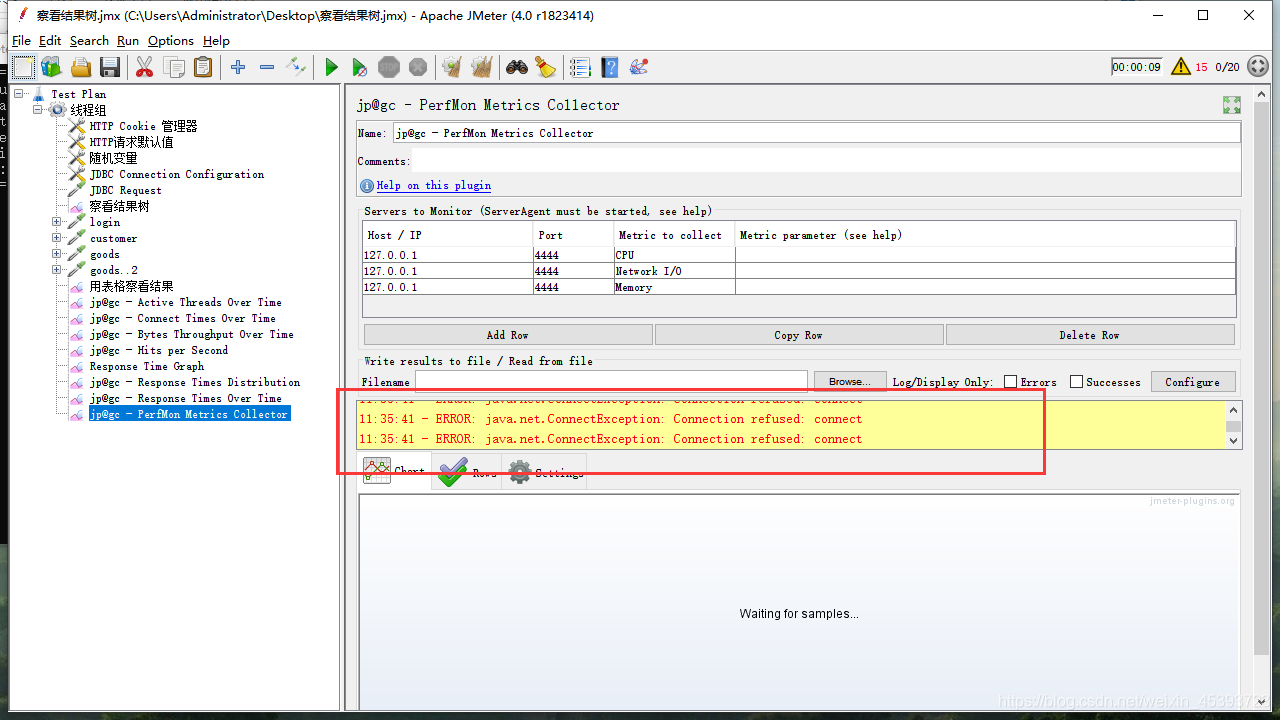
Task: Switch to the Rows tab
Action: 467,471
